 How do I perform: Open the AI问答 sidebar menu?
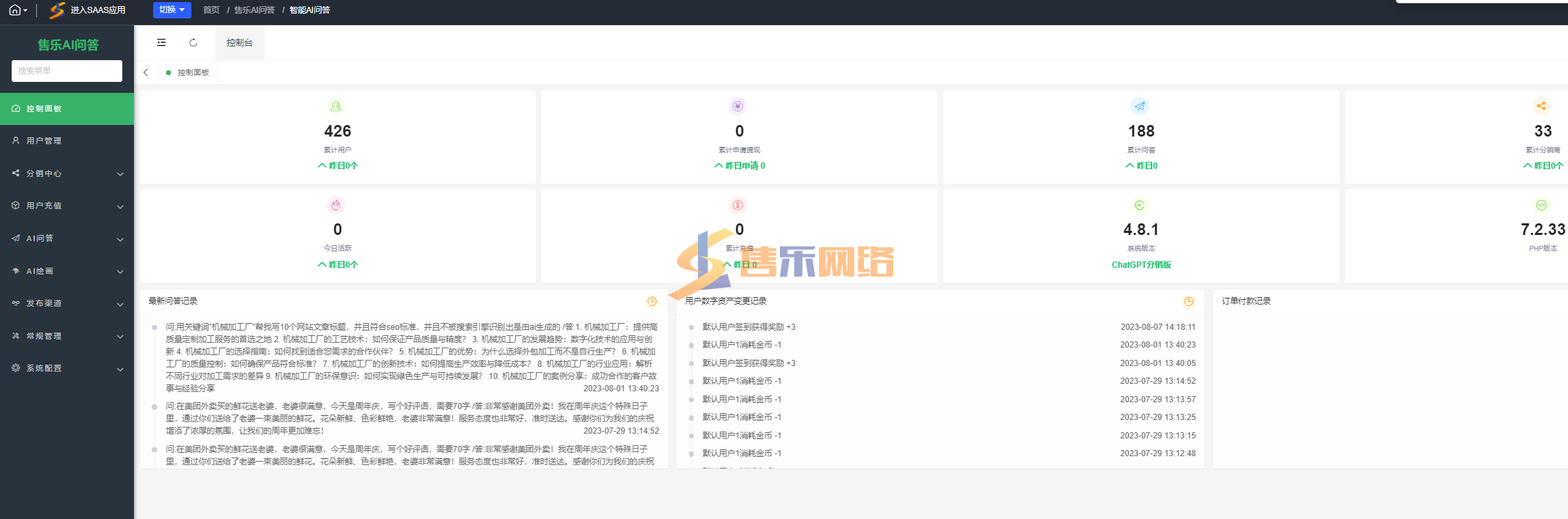point(67,238)
